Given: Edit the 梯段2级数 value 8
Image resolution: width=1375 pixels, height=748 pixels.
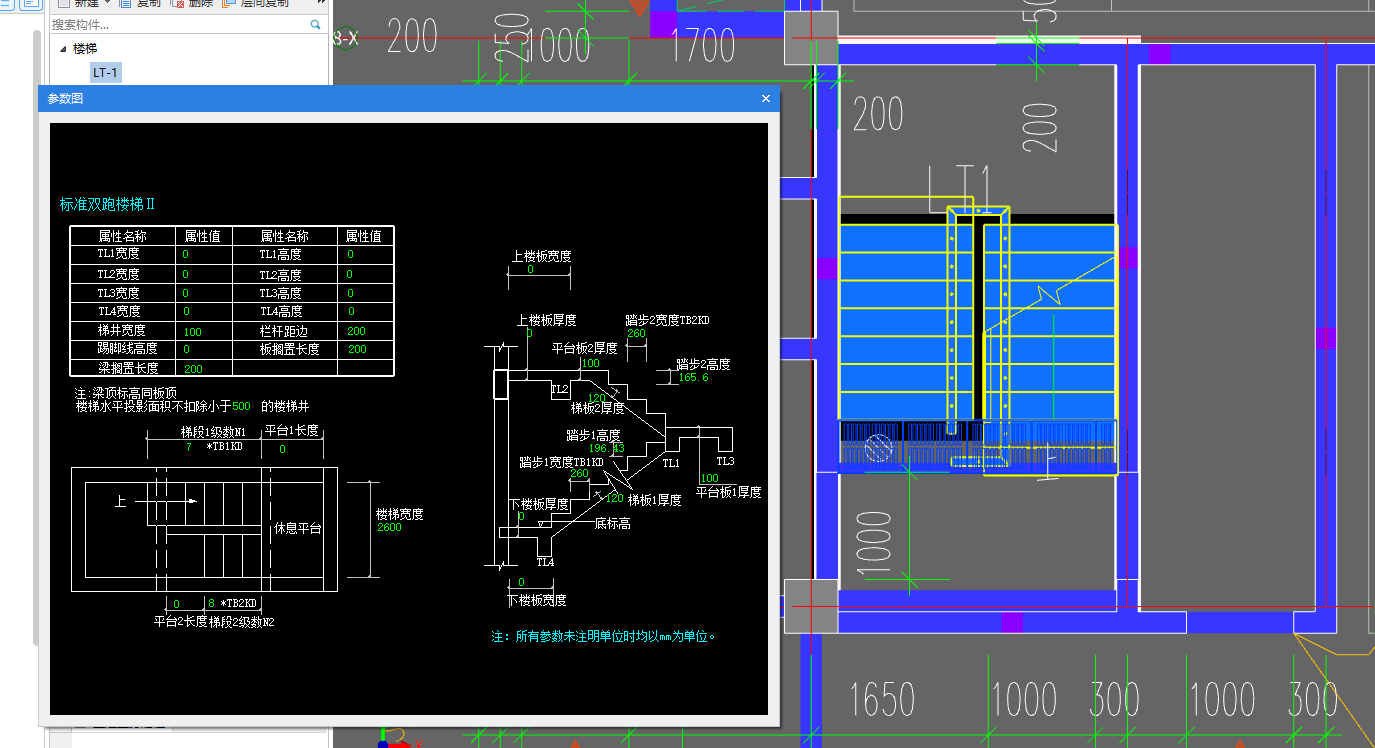Looking at the screenshot, I should coord(211,604).
